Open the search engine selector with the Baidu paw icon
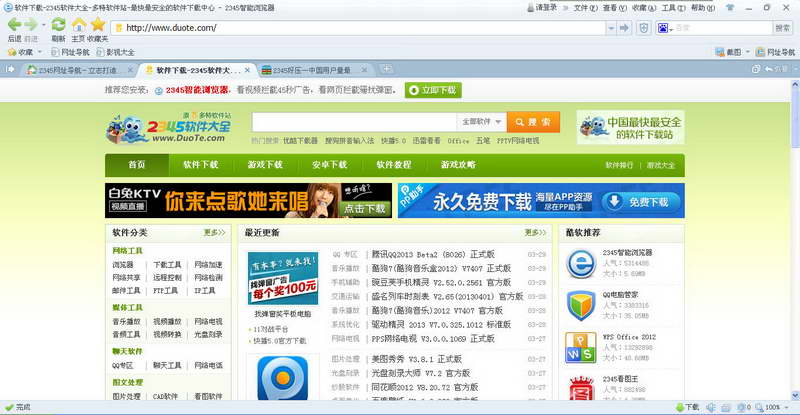 pos(664,28)
